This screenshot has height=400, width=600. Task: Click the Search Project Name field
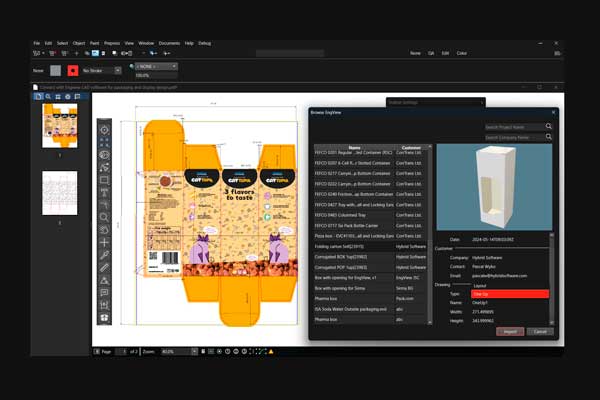pos(515,127)
